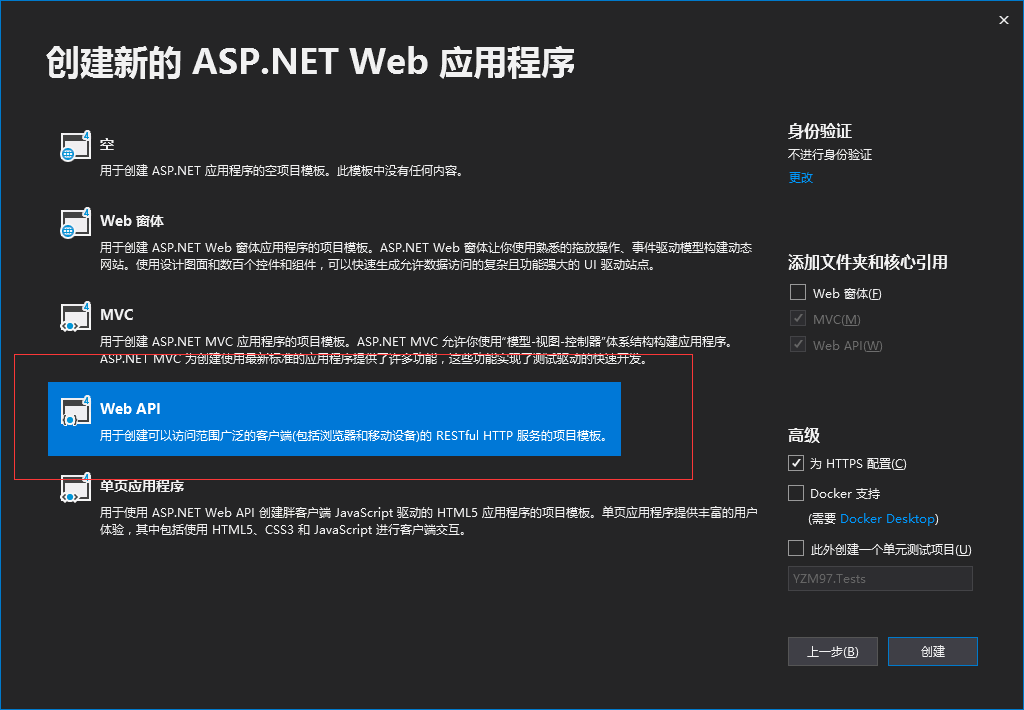
Task: Open the Docker Desktop link
Action: [887, 519]
